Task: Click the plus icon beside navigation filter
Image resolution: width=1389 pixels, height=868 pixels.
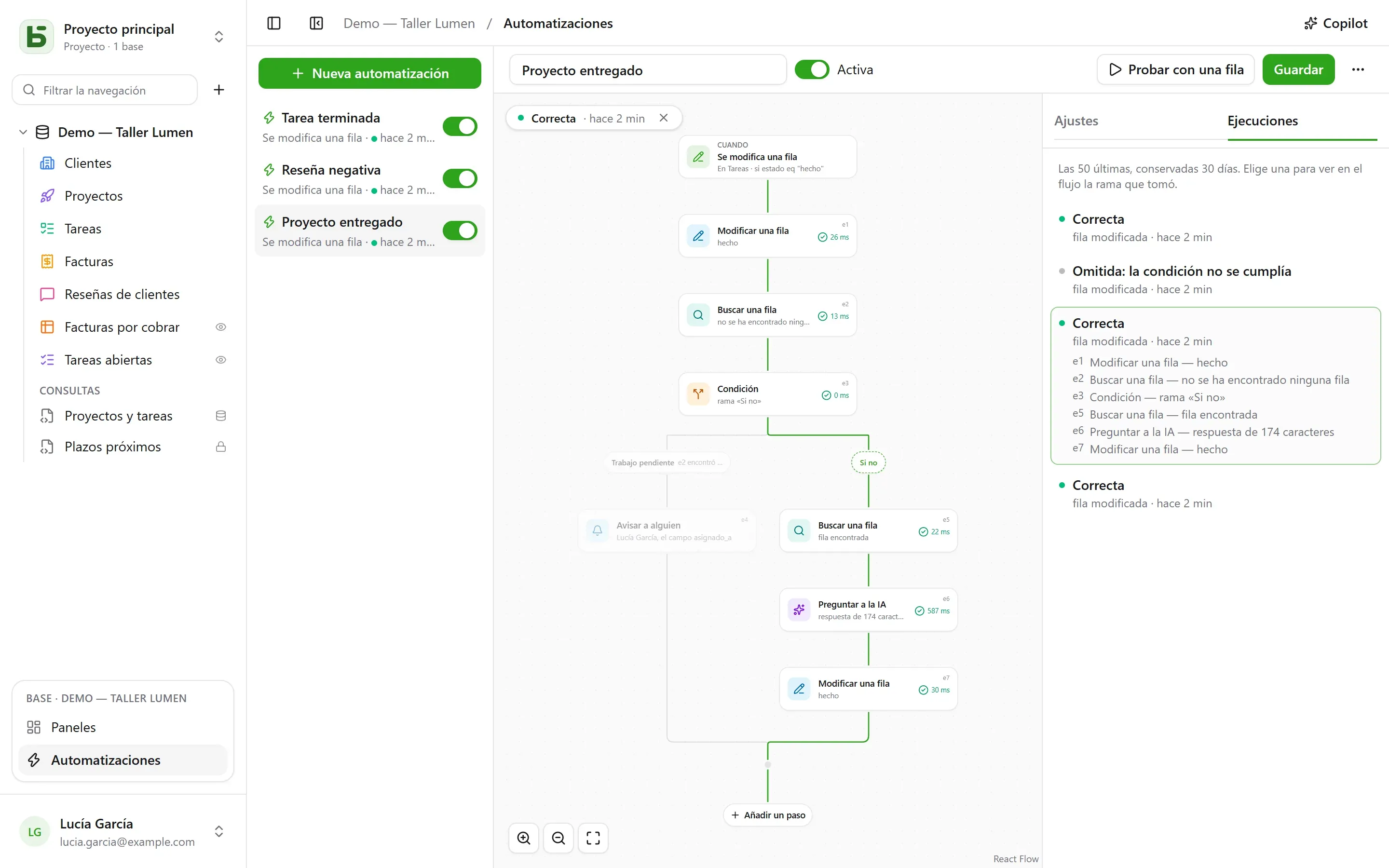Action: 218,90
